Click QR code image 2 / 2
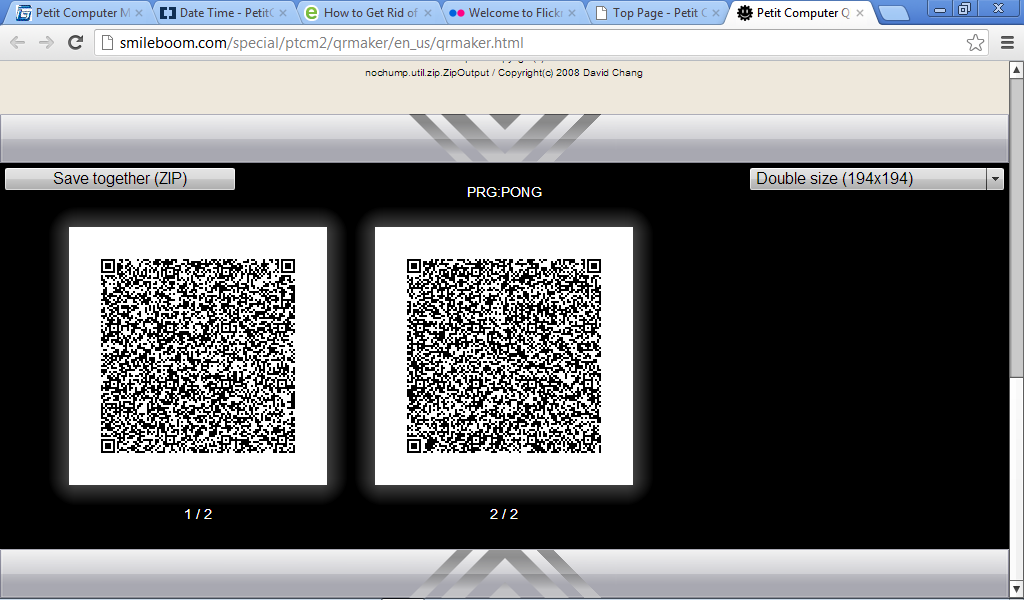1024x600 pixels. click(504, 356)
